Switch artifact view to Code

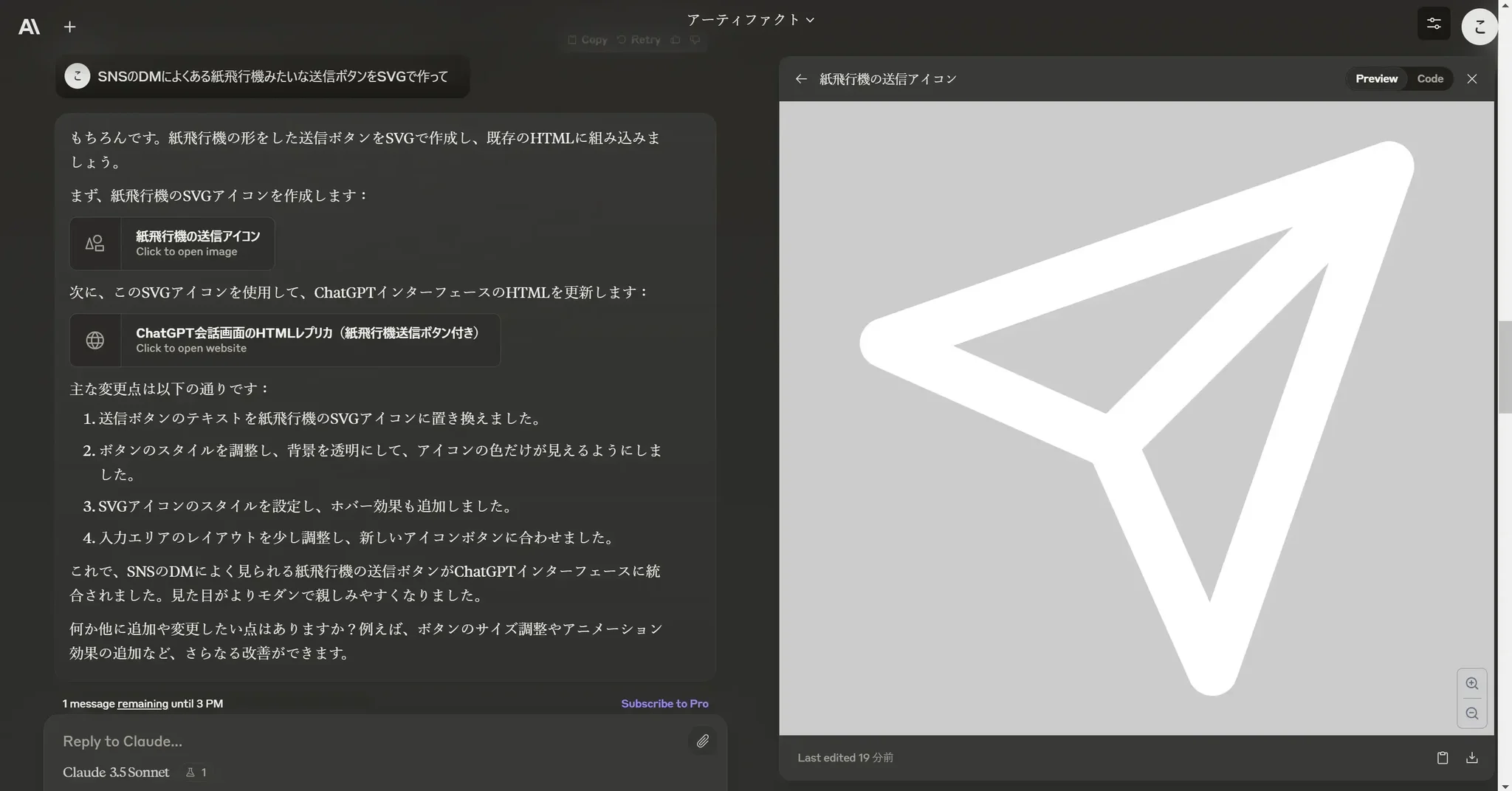click(x=1429, y=79)
